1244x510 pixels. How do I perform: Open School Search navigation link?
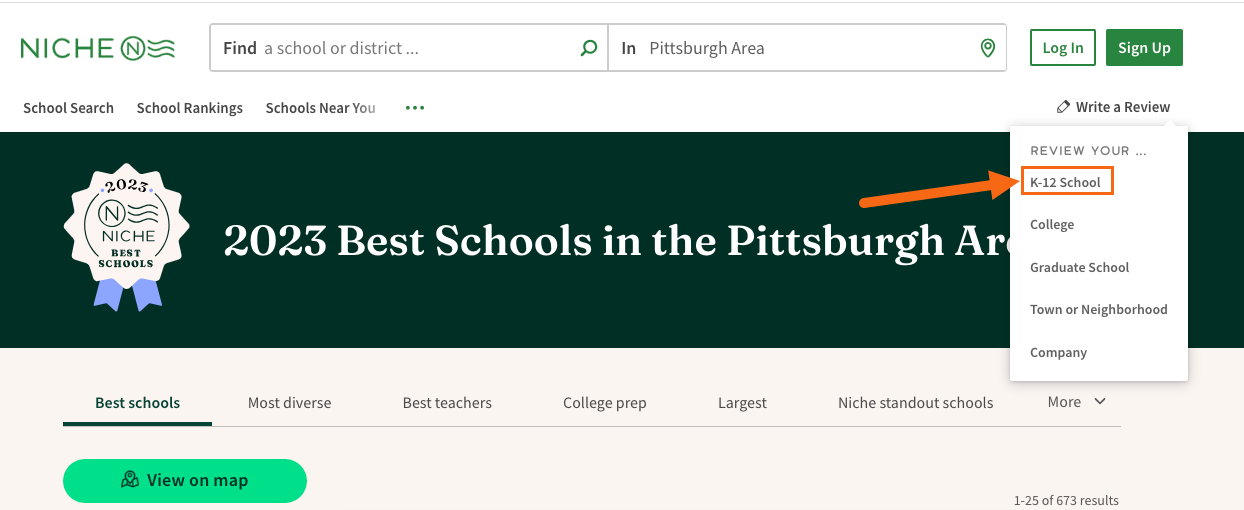click(x=69, y=108)
